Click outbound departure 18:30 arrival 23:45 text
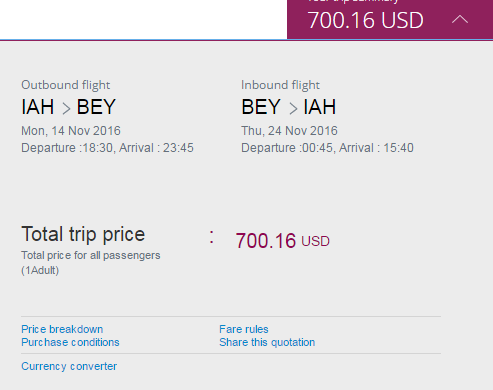Screen dimensions: 493x390 (107, 148)
